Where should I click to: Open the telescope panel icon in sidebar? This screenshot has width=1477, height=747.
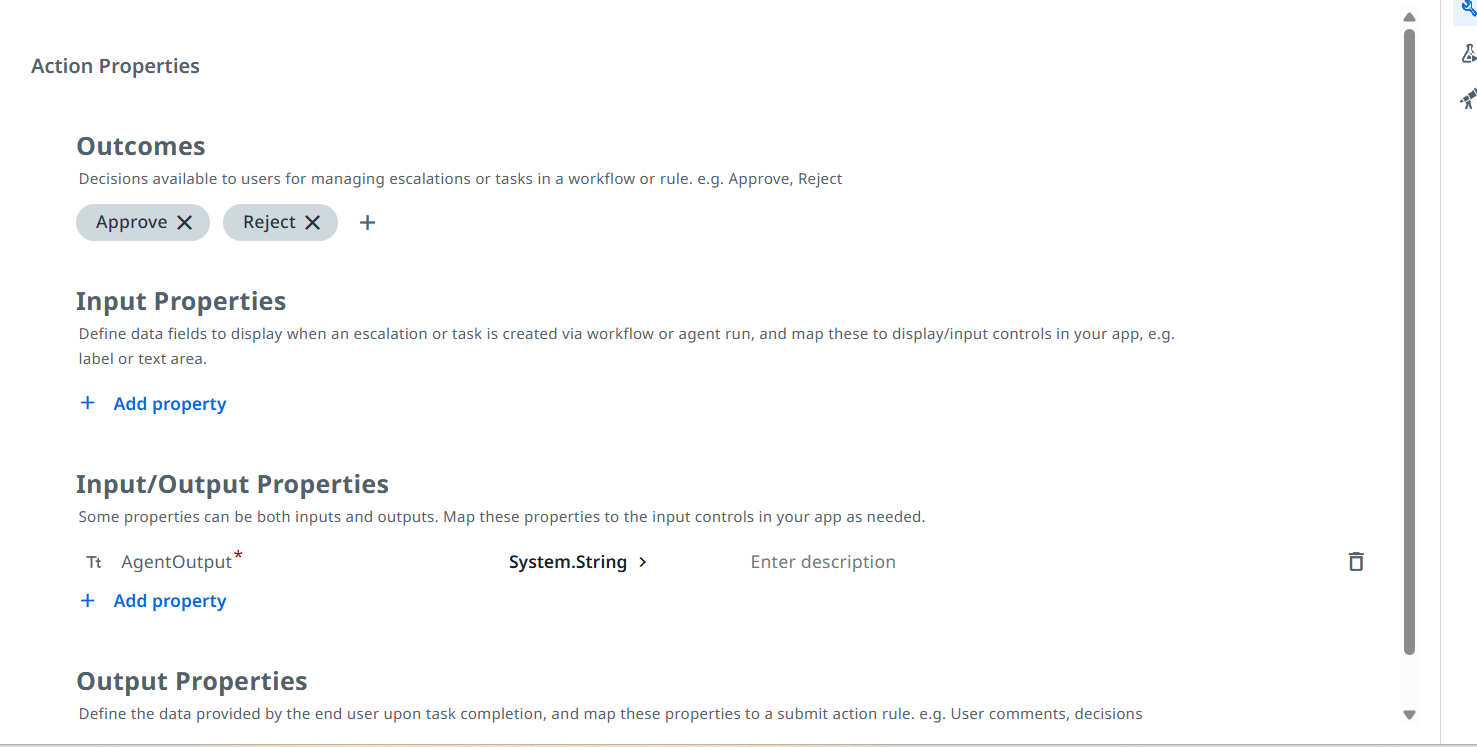(1468, 99)
